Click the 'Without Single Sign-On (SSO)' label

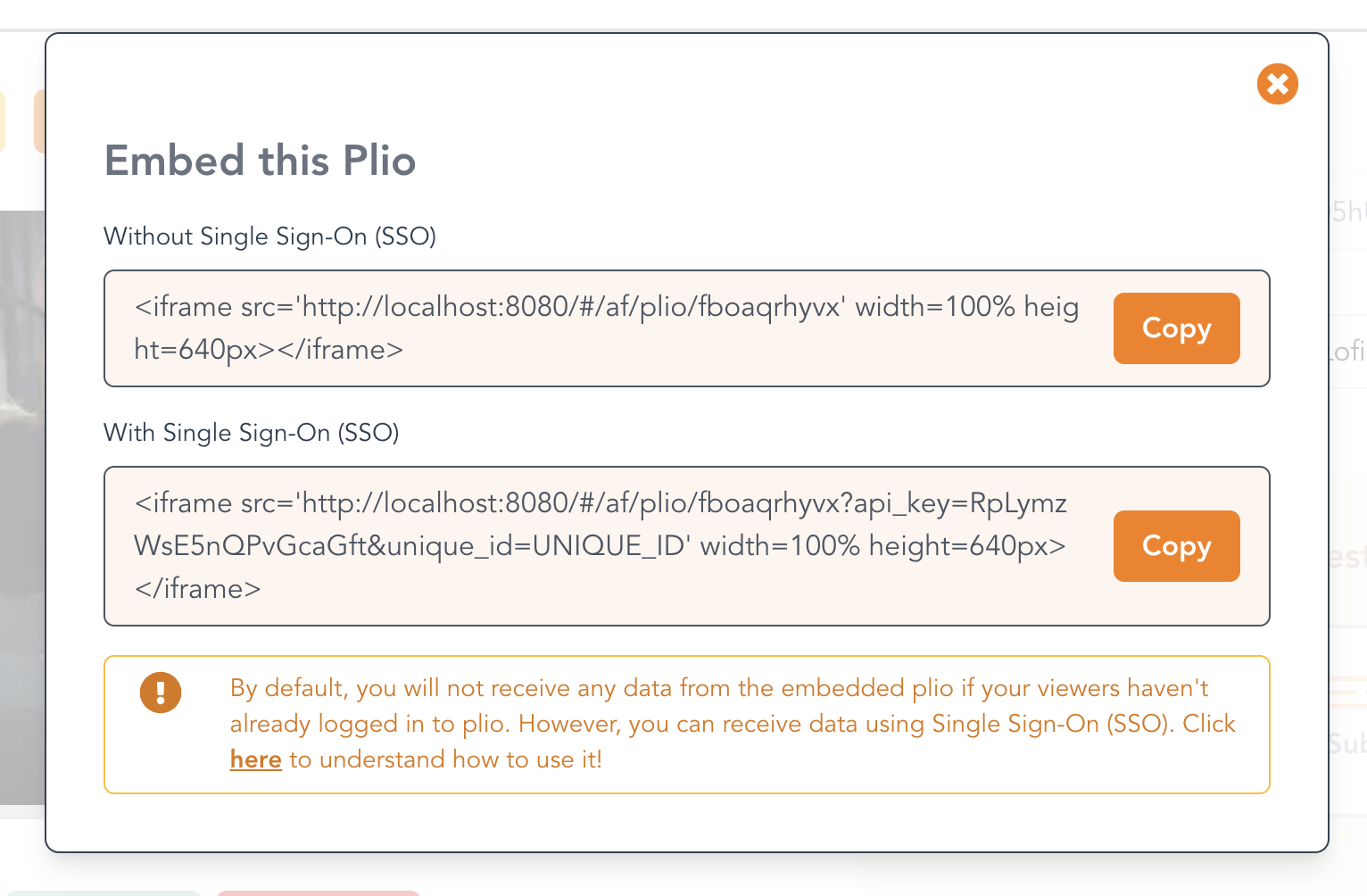click(269, 236)
